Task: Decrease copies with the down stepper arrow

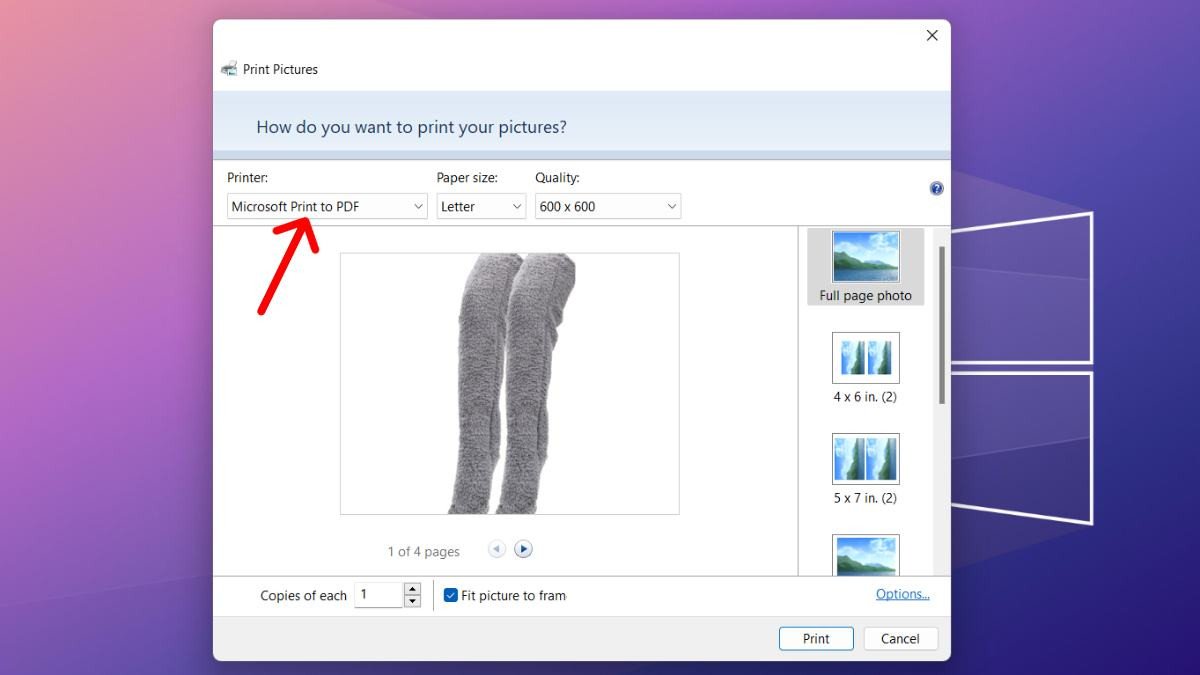Action: point(412,601)
